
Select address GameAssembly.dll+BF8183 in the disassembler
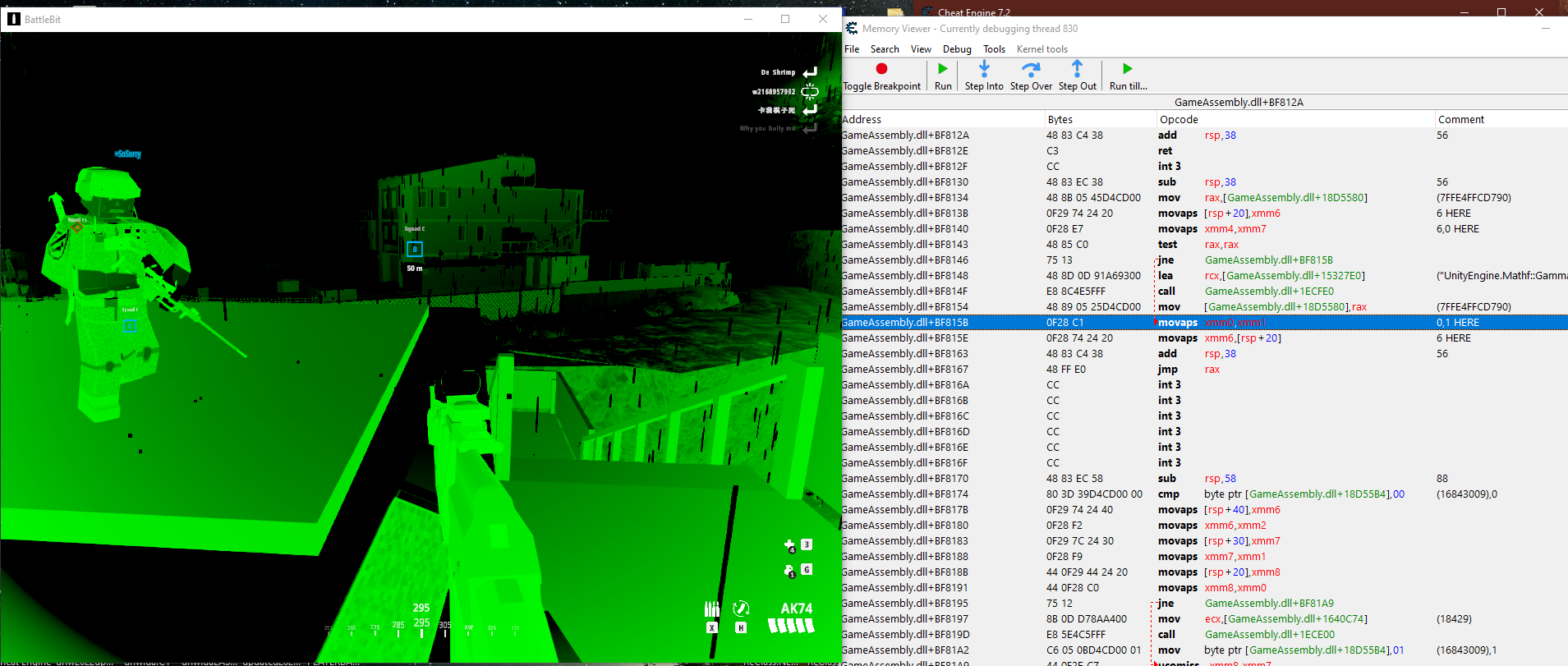tap(905, 541)
